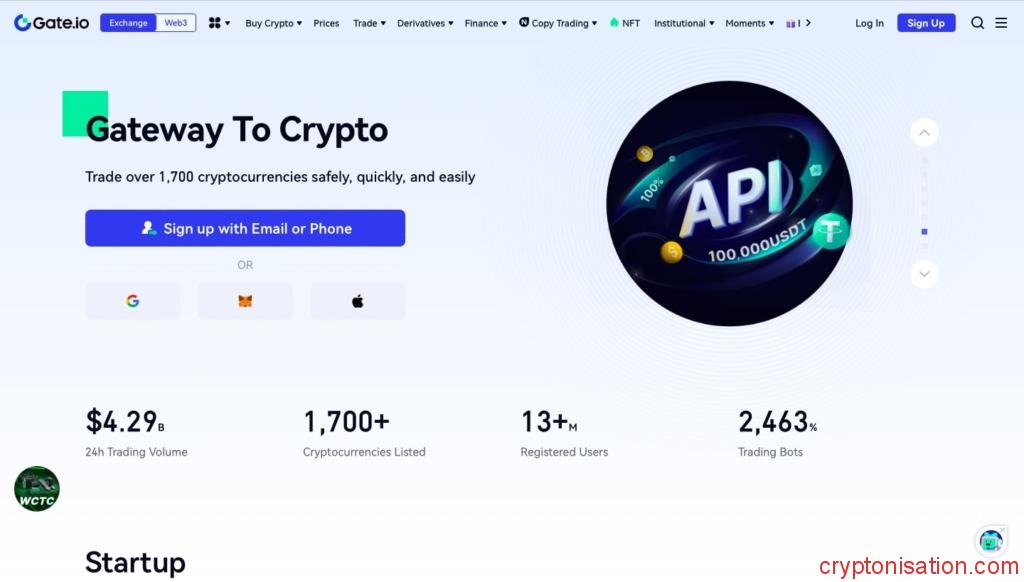Go to the Prices page

click(x=326, y=23)
